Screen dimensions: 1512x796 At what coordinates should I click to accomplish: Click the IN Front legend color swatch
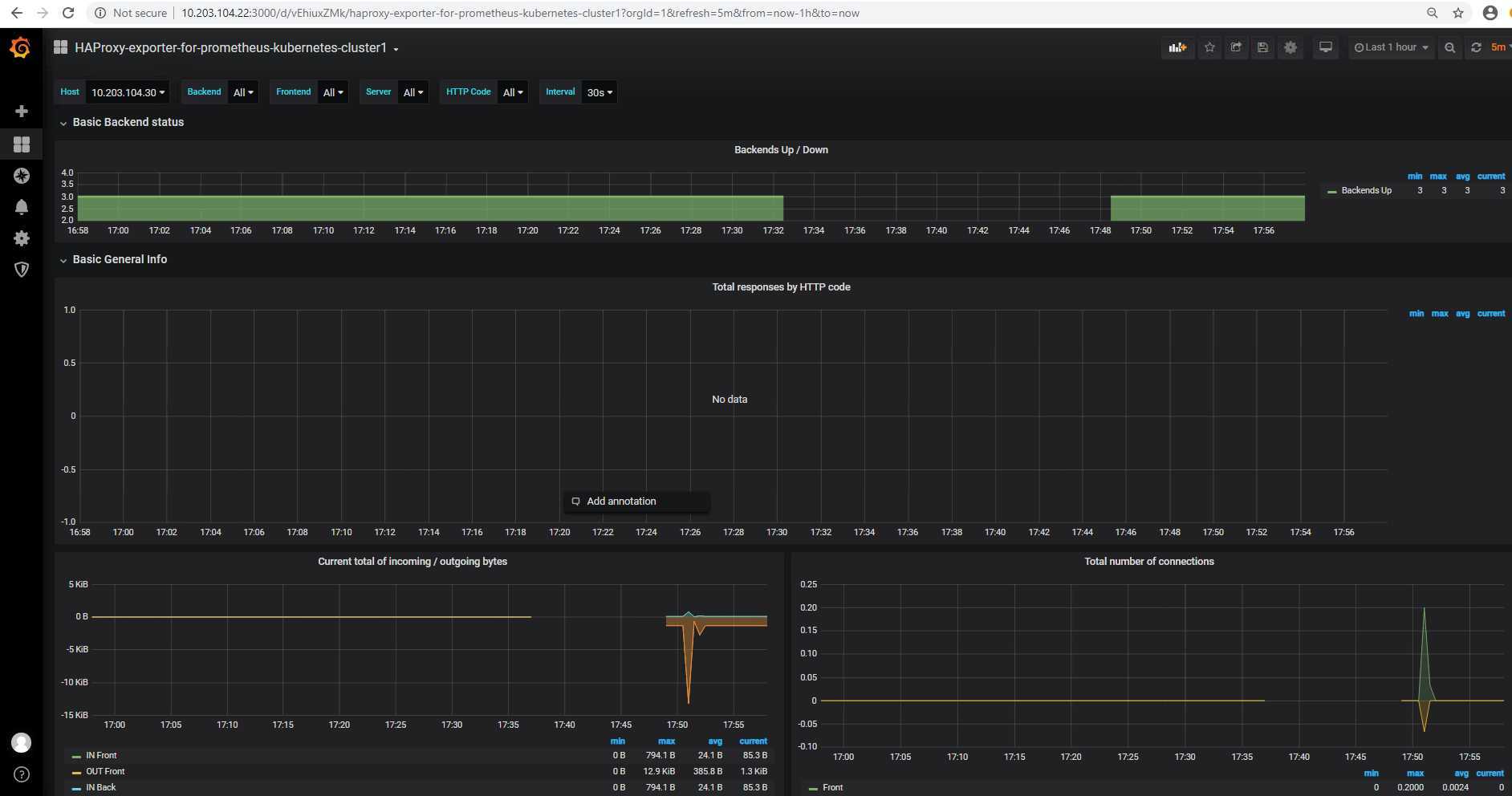click(x=76, y=757)
